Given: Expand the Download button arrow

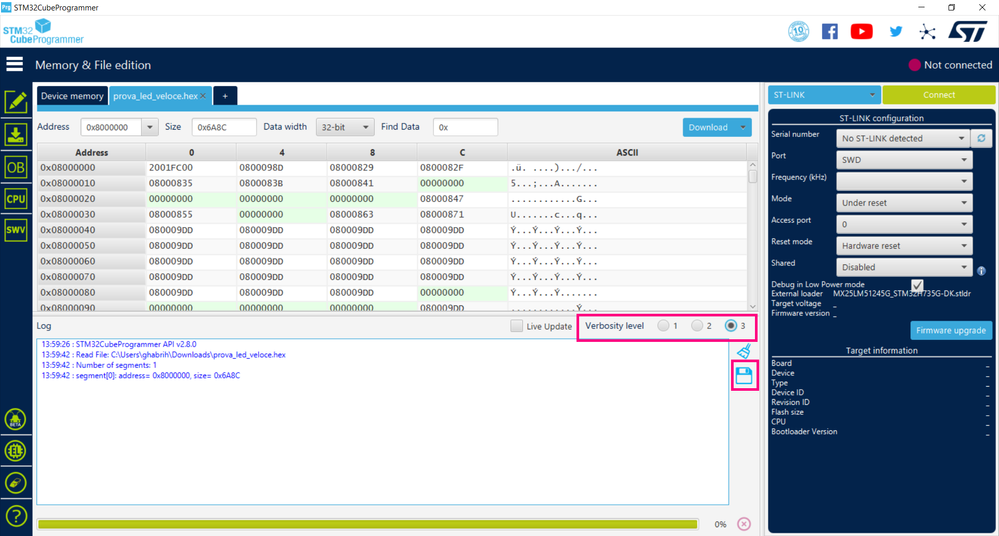Looking at the screenshot, I should click(x=743, y=127).
